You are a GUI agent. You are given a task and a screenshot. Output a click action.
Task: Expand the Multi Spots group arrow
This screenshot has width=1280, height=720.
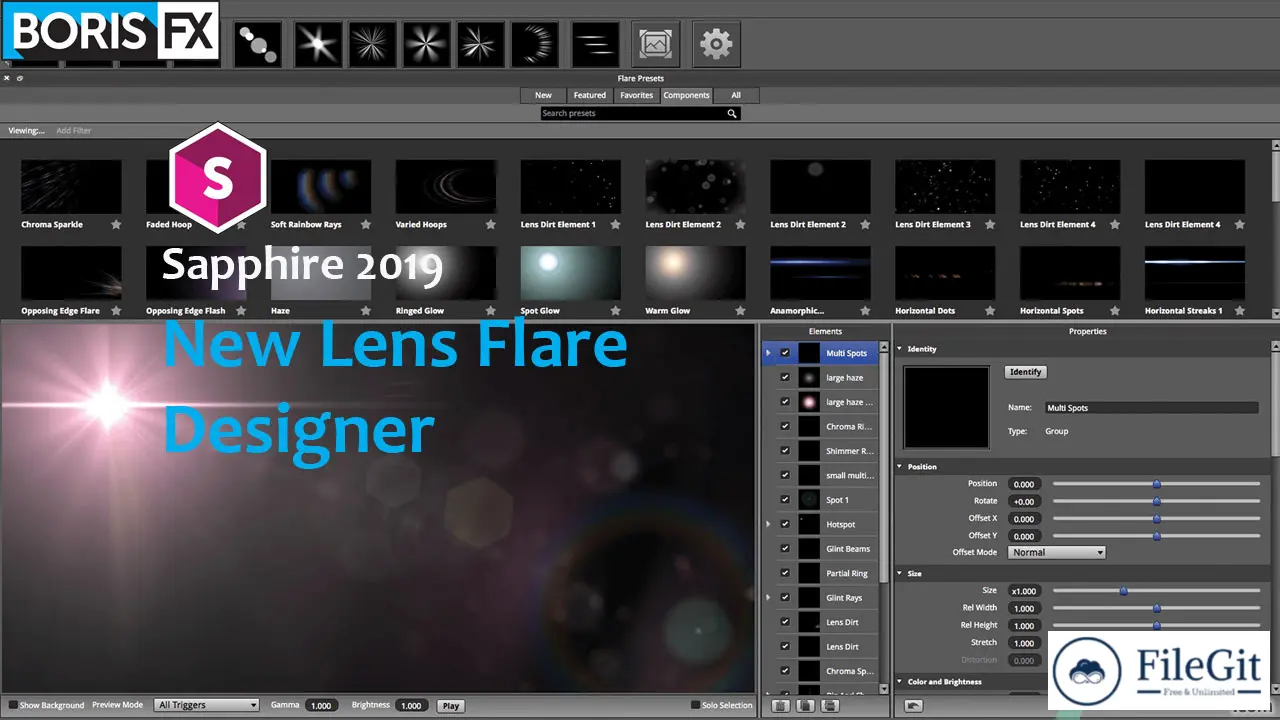pos(768,353)
